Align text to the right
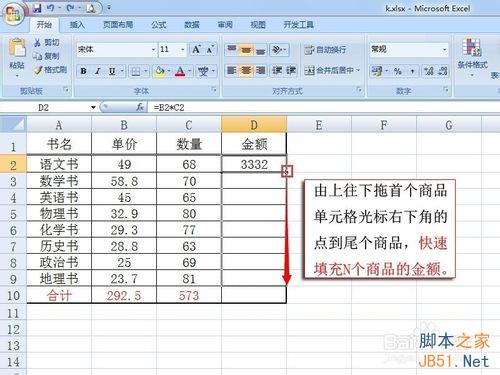500x375 pixels. 260,70
